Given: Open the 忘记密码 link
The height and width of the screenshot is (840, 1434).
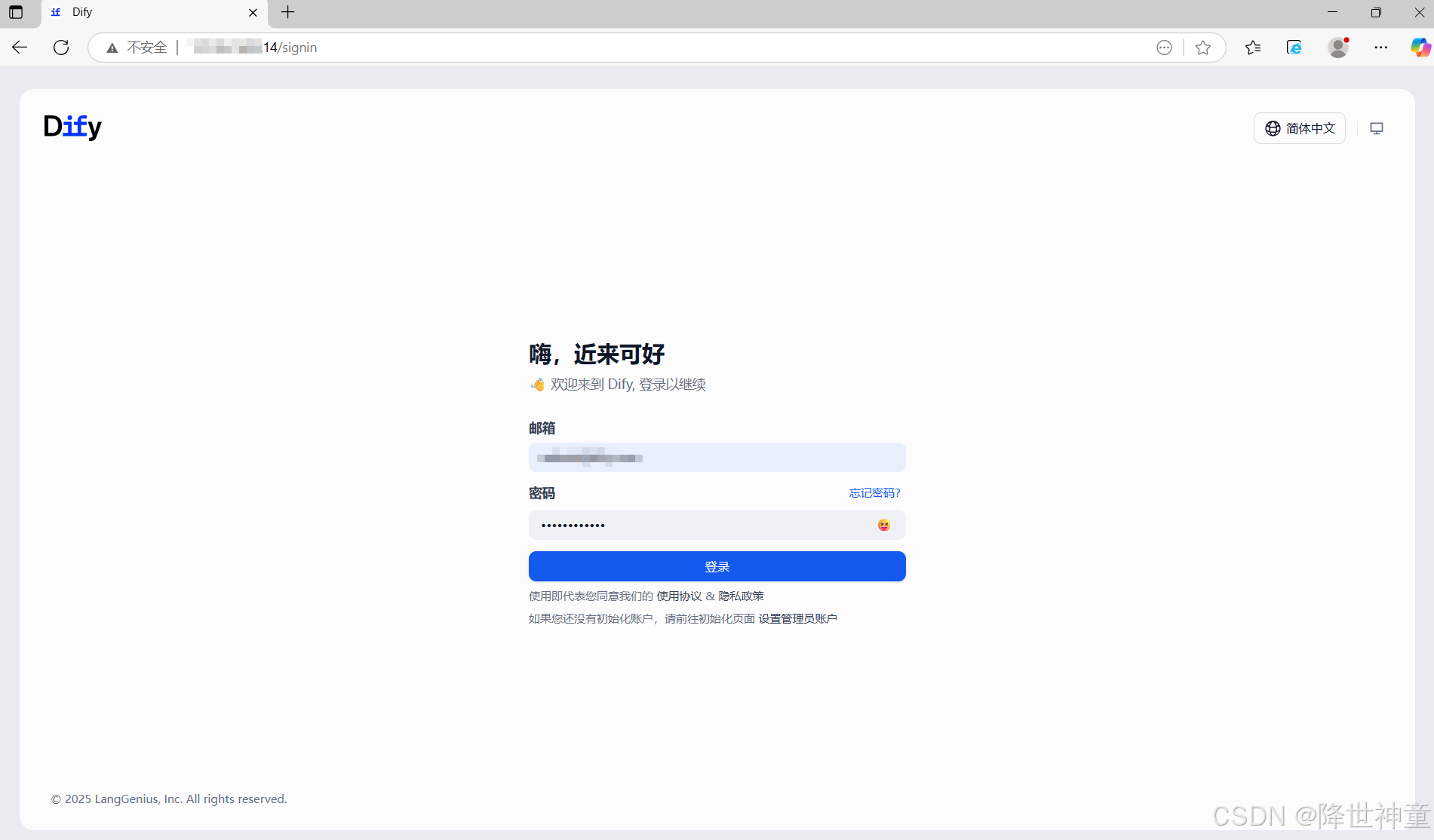Looking at the screenshot, I should pos(874,492).
